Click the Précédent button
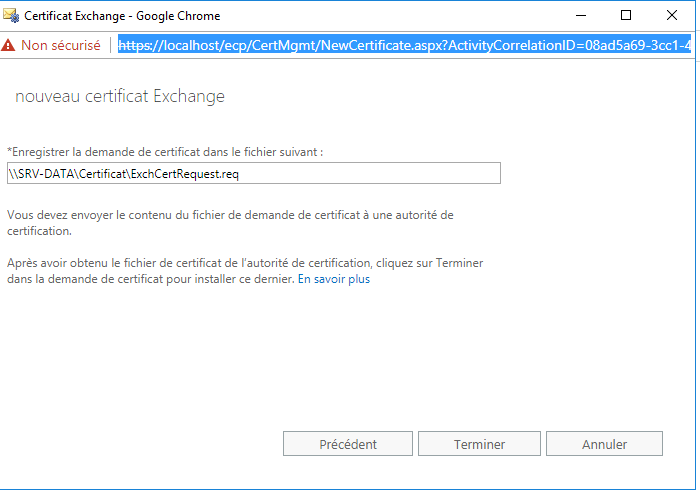700x490 pixels. click(x=348, y=444)
